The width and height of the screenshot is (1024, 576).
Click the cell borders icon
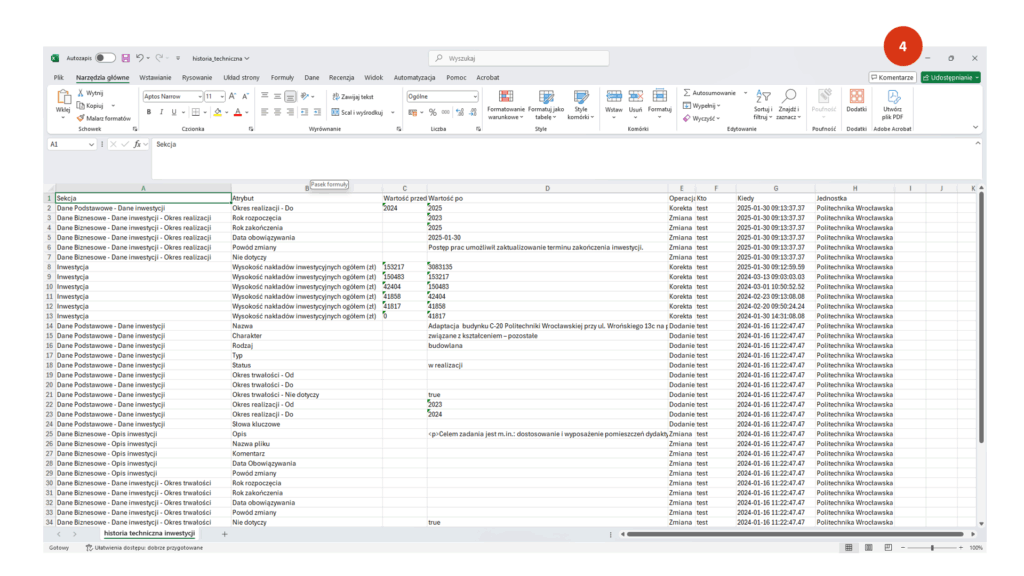[195, 112]
